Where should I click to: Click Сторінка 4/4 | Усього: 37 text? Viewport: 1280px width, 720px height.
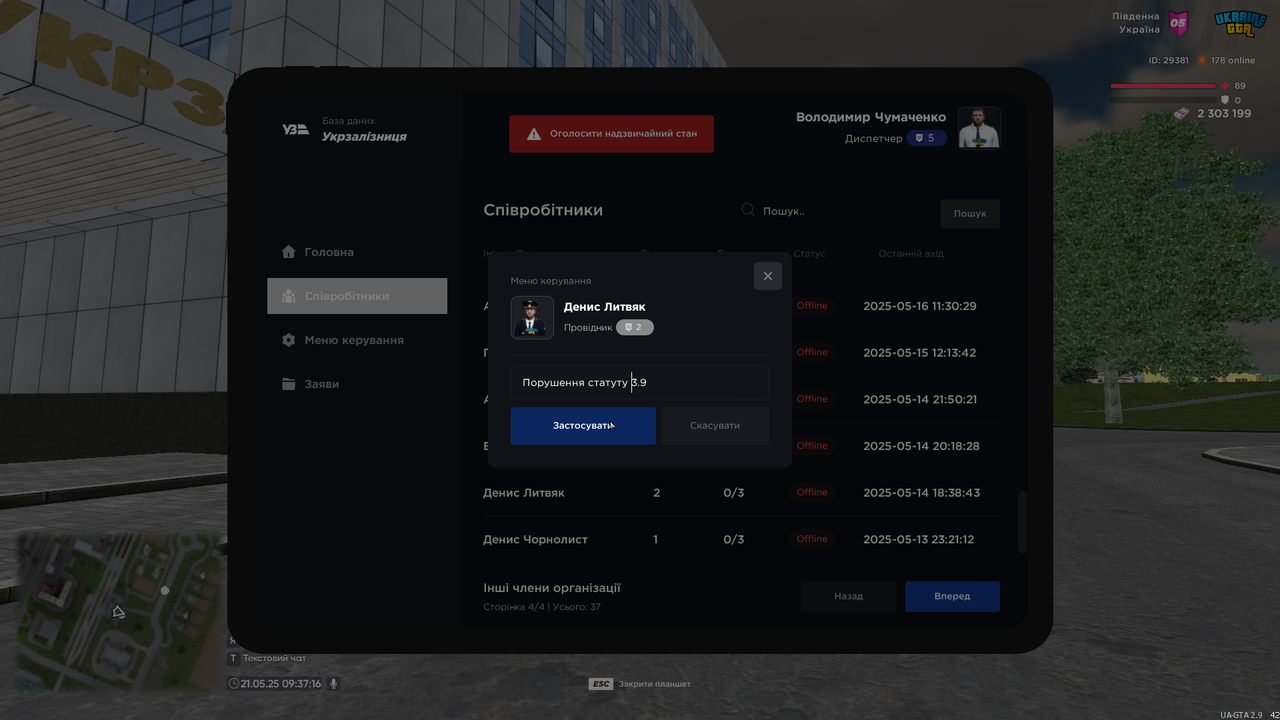coord(542,607)
